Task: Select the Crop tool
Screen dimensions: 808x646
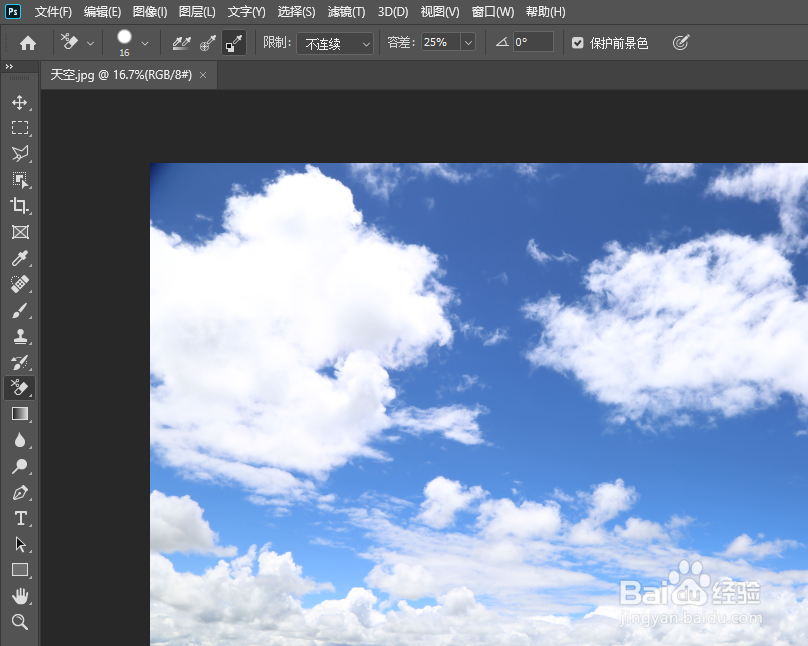Action: click(x=20, y=206)
